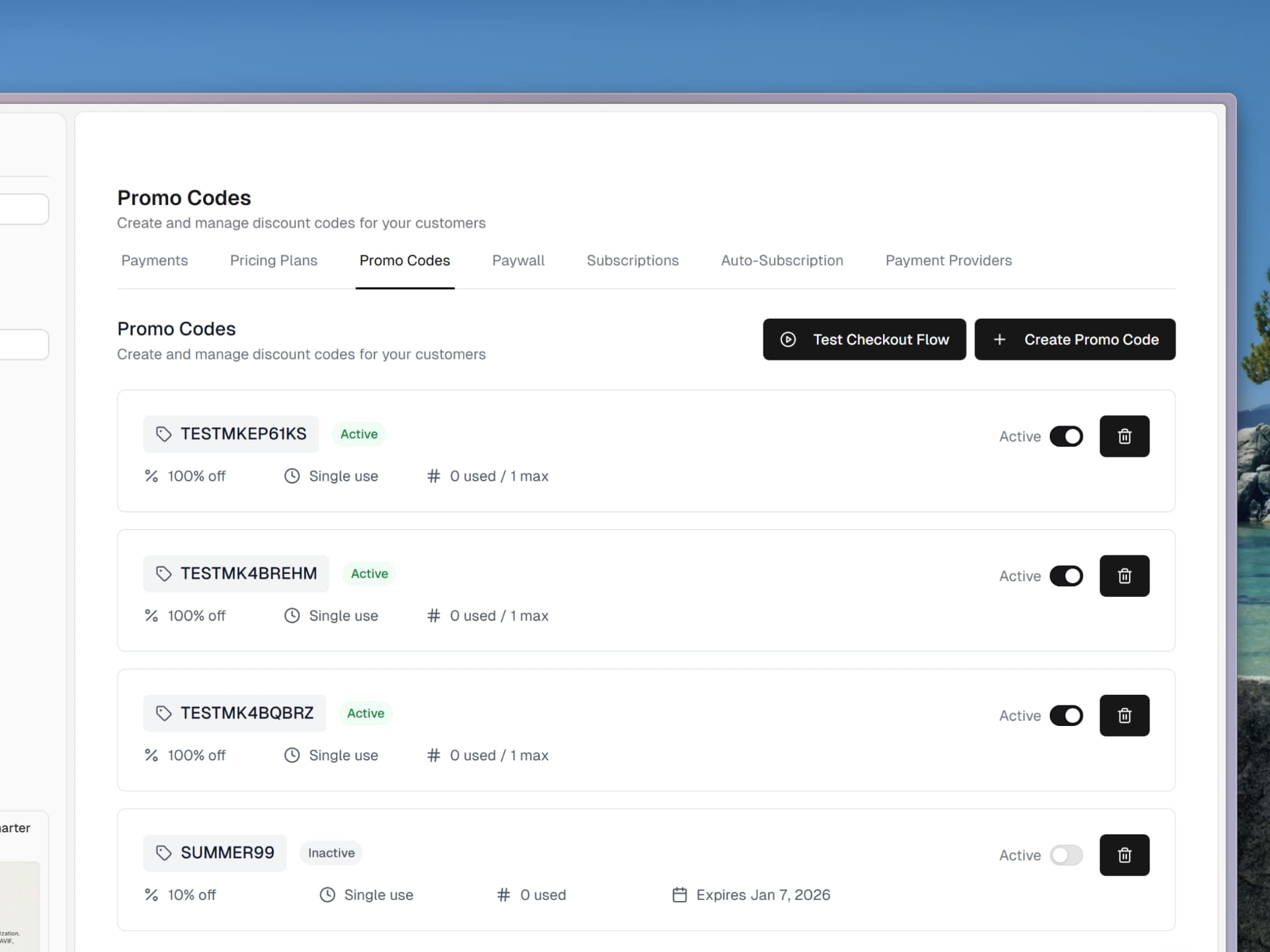Click the play icon inside Test Checkout Flow
Image resolution: width=1270 pixels, height=952 pixels.
788,339
